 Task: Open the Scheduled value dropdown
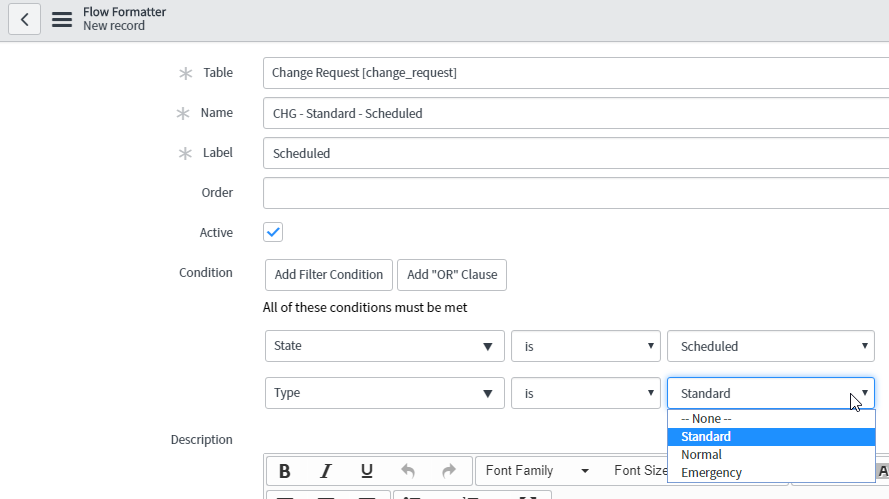770,346
